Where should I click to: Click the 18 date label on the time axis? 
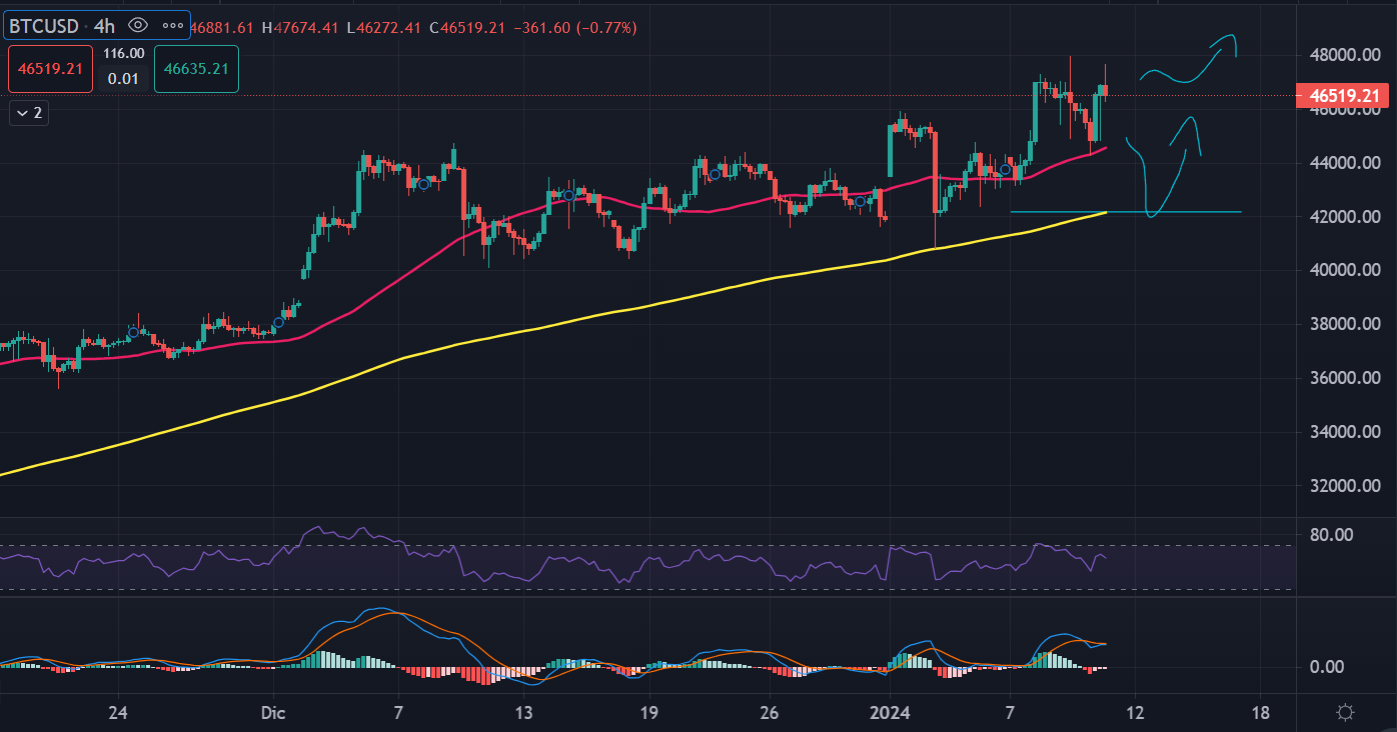click(x=1261, y=713)
